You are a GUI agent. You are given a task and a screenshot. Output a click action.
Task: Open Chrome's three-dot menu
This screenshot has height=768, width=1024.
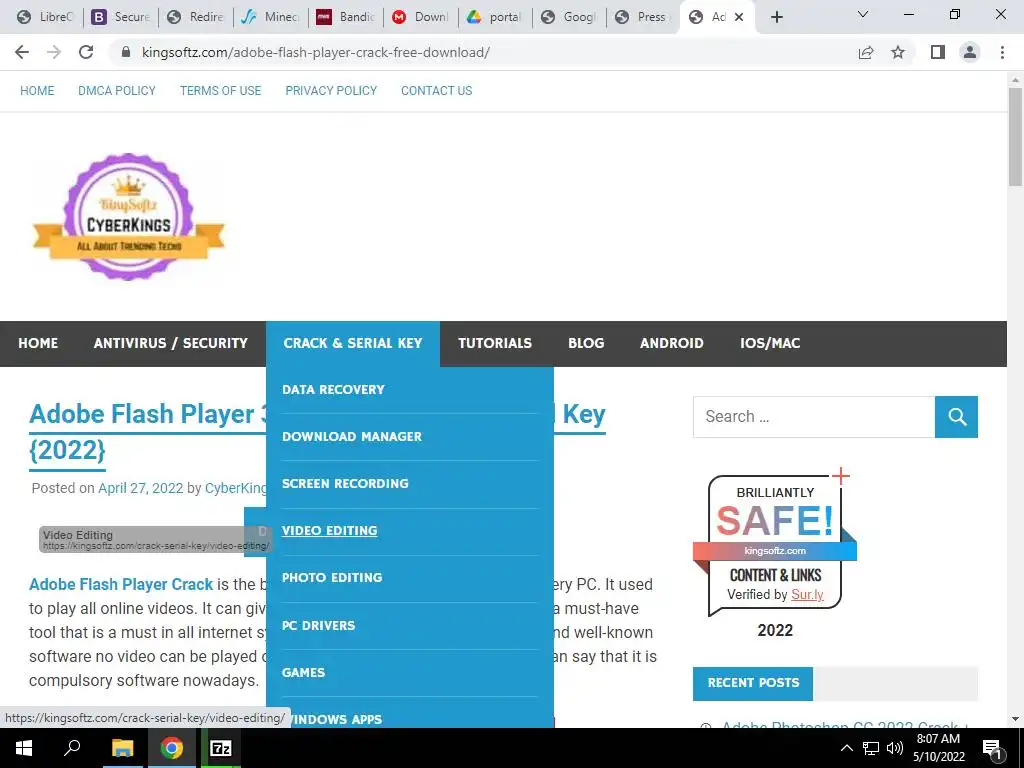click(1002, 52)
